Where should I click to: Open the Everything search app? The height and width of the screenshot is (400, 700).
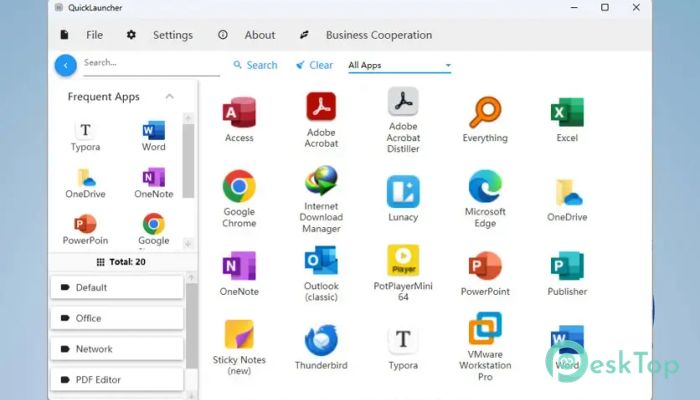[x=485, y=120]
